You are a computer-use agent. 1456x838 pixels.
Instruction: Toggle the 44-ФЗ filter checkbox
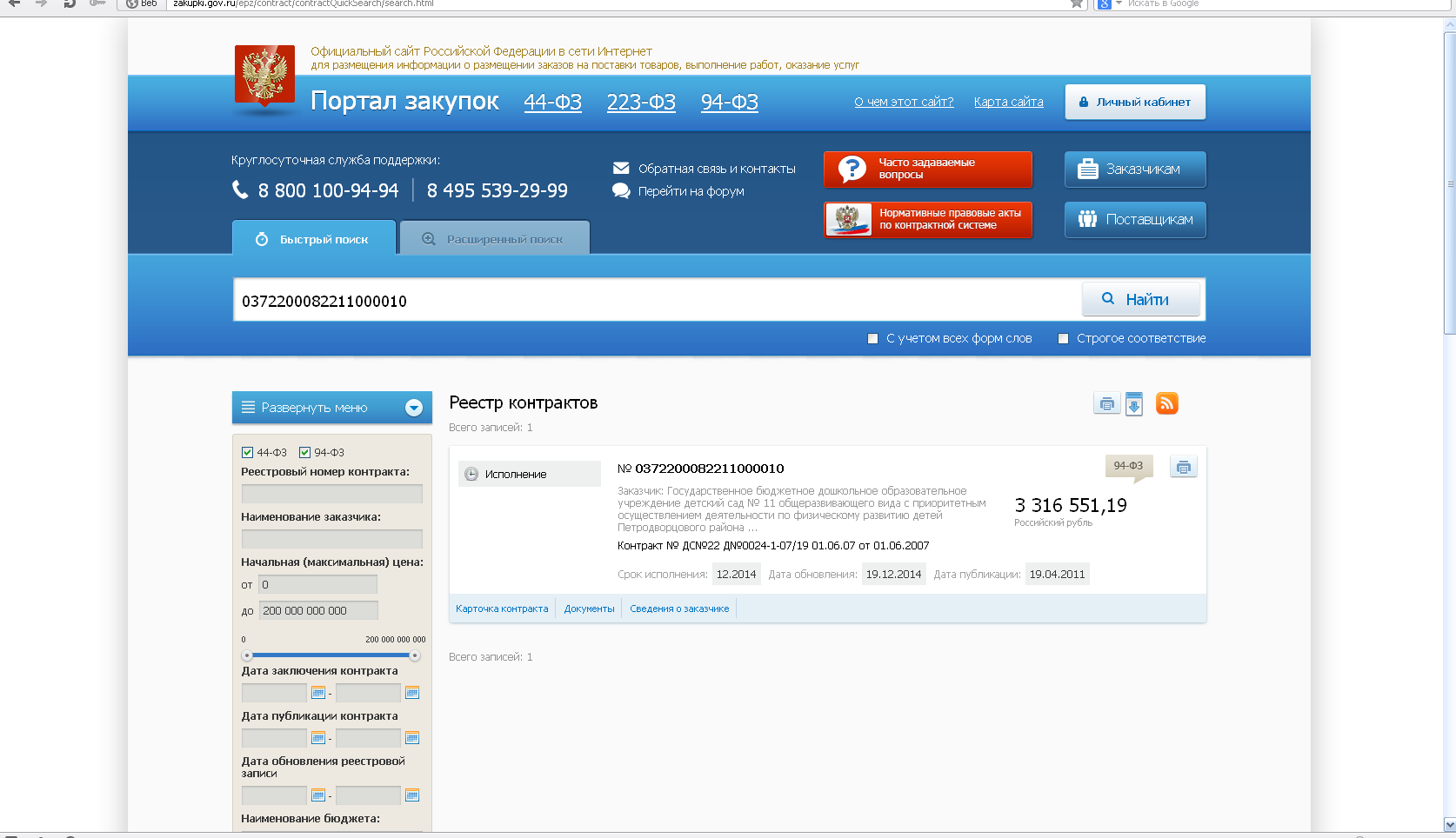[247, 452]
